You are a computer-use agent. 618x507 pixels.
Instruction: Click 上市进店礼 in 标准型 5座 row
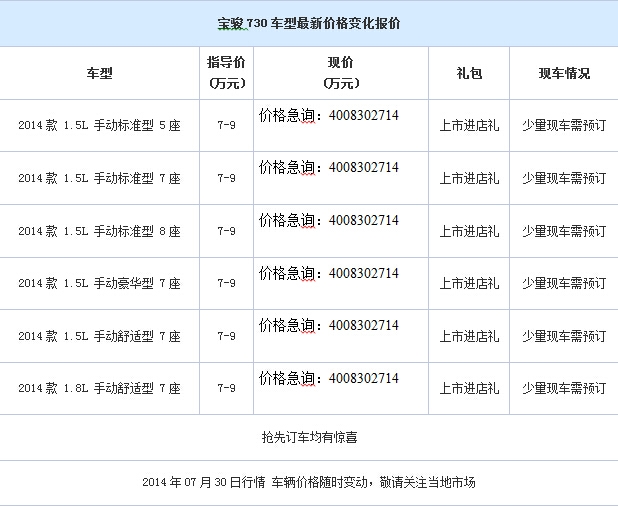[469, 125]
